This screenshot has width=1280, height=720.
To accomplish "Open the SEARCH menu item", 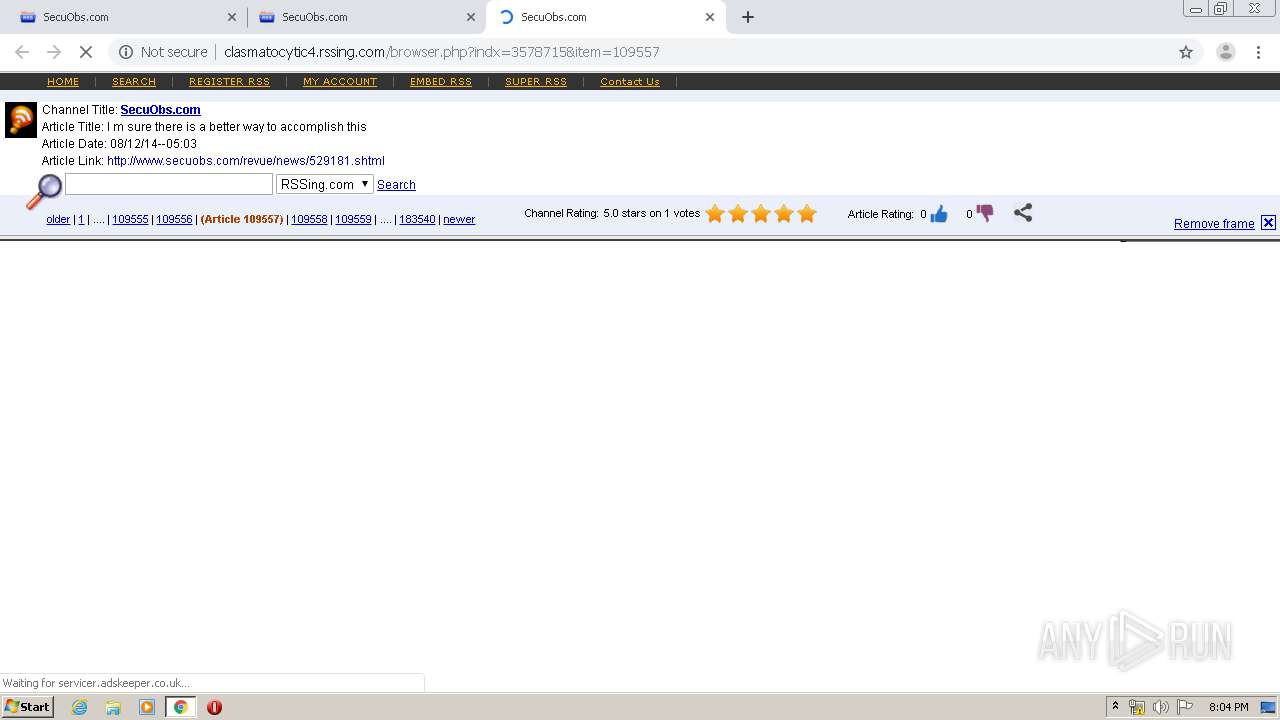I will click(134, 82).
